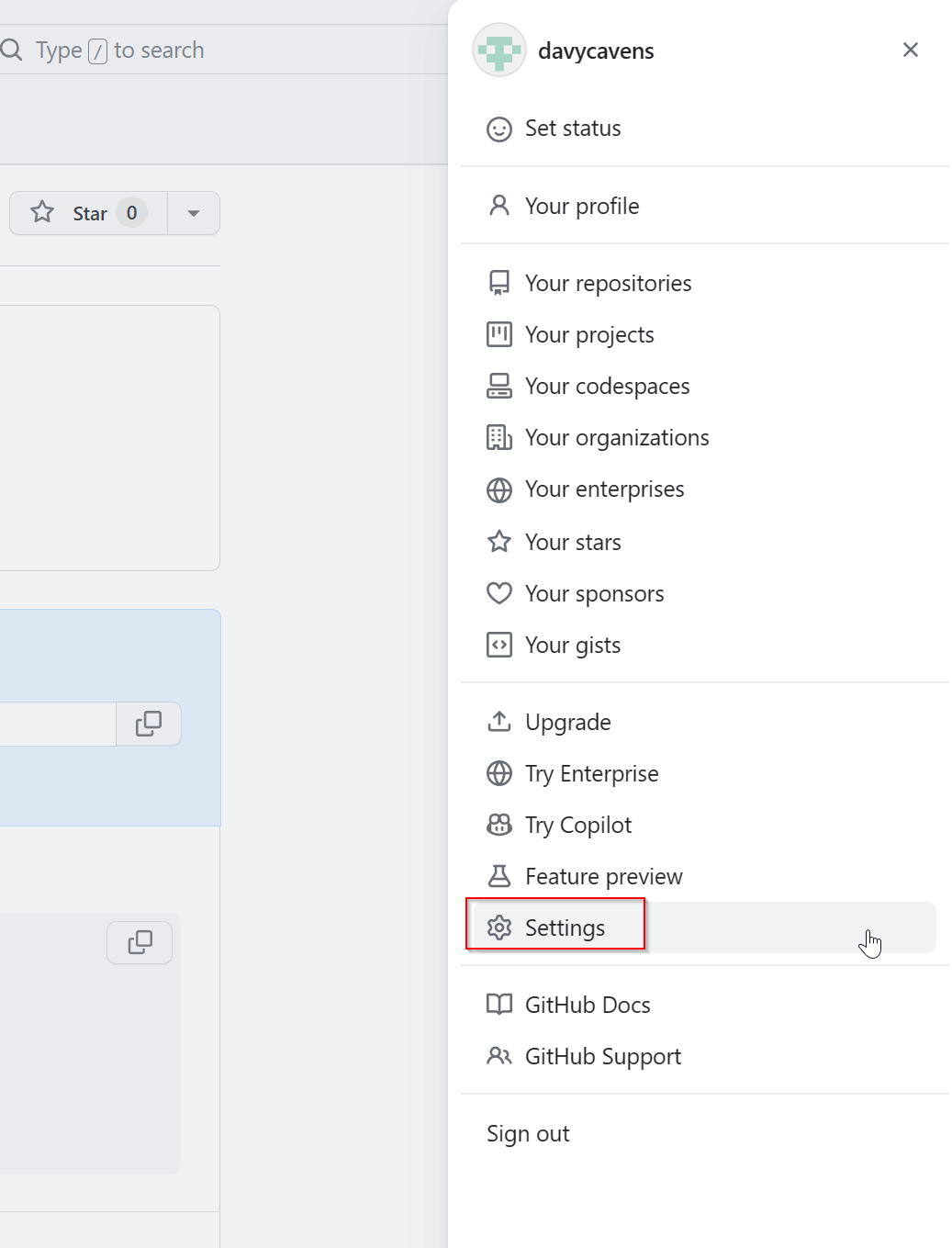
Task: Click the davycavens avatar image
Action: pos(499,51)
